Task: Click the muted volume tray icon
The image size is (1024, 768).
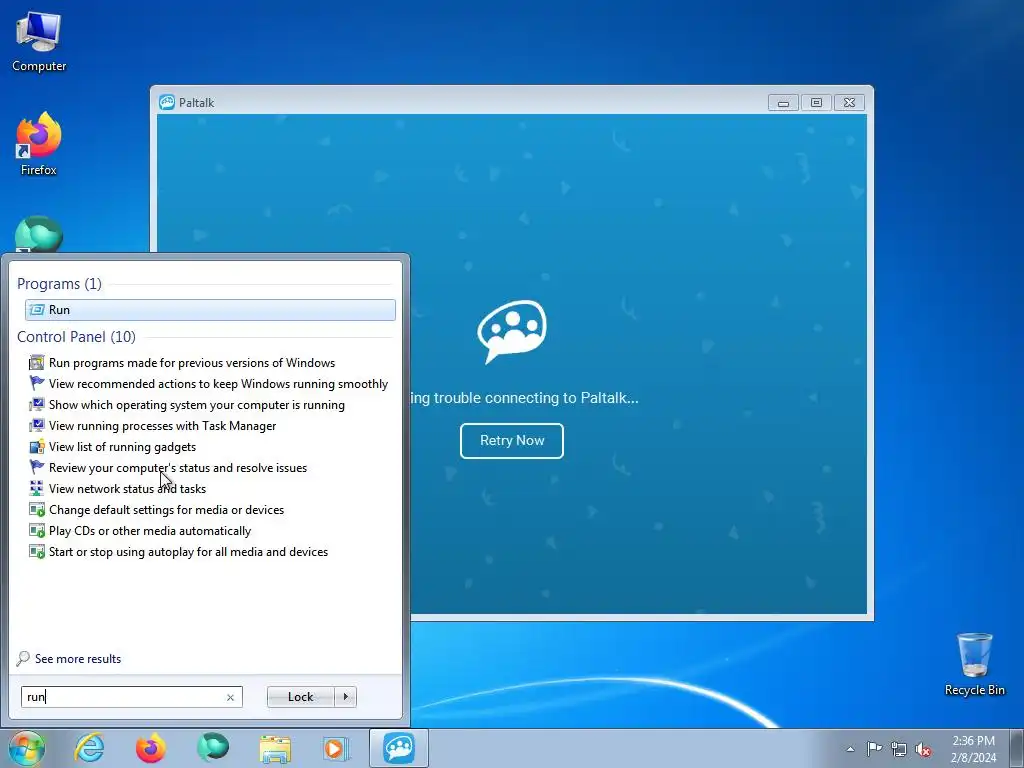Action: point(923,749)
